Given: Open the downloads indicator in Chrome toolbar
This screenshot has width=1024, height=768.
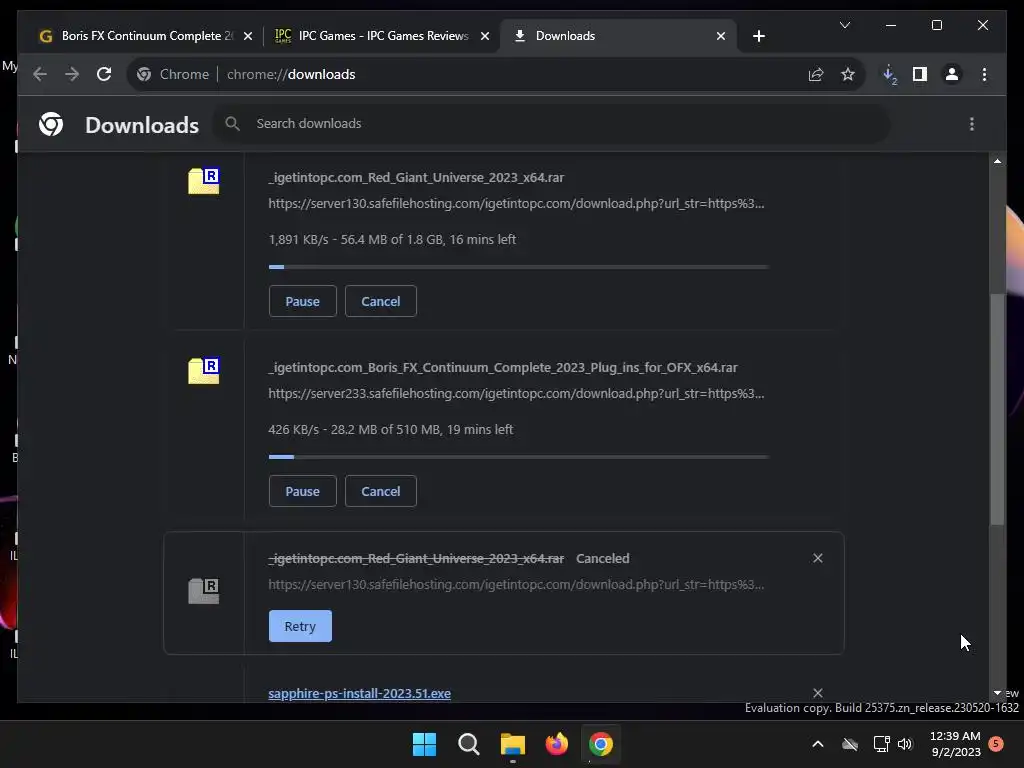Looking at the screenshot, I should point(889,74).
